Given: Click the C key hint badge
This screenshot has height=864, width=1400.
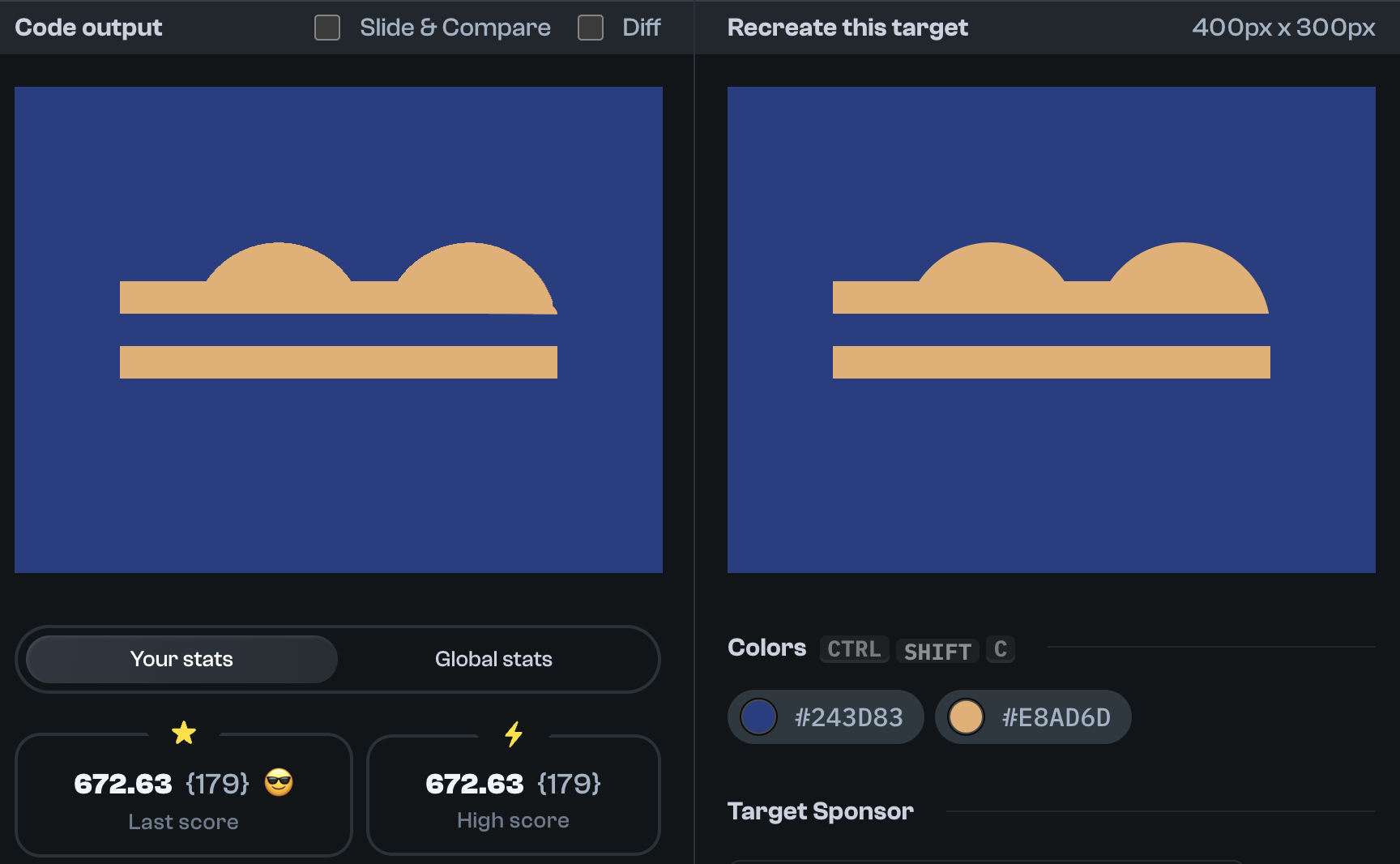Looking at the screenshot, I should tap(1000, 649).
